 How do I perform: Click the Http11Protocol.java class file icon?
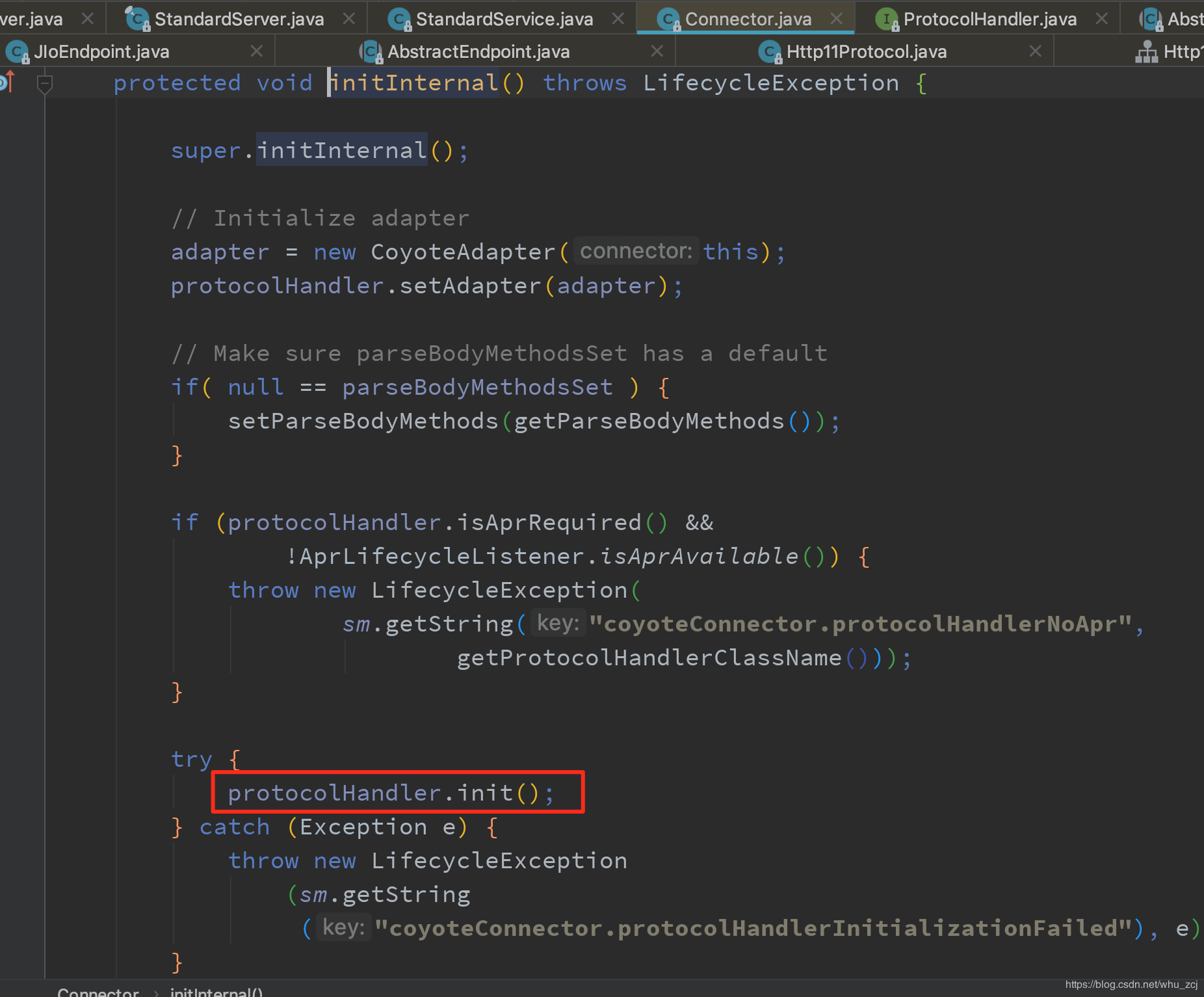(x=770, y=51)
